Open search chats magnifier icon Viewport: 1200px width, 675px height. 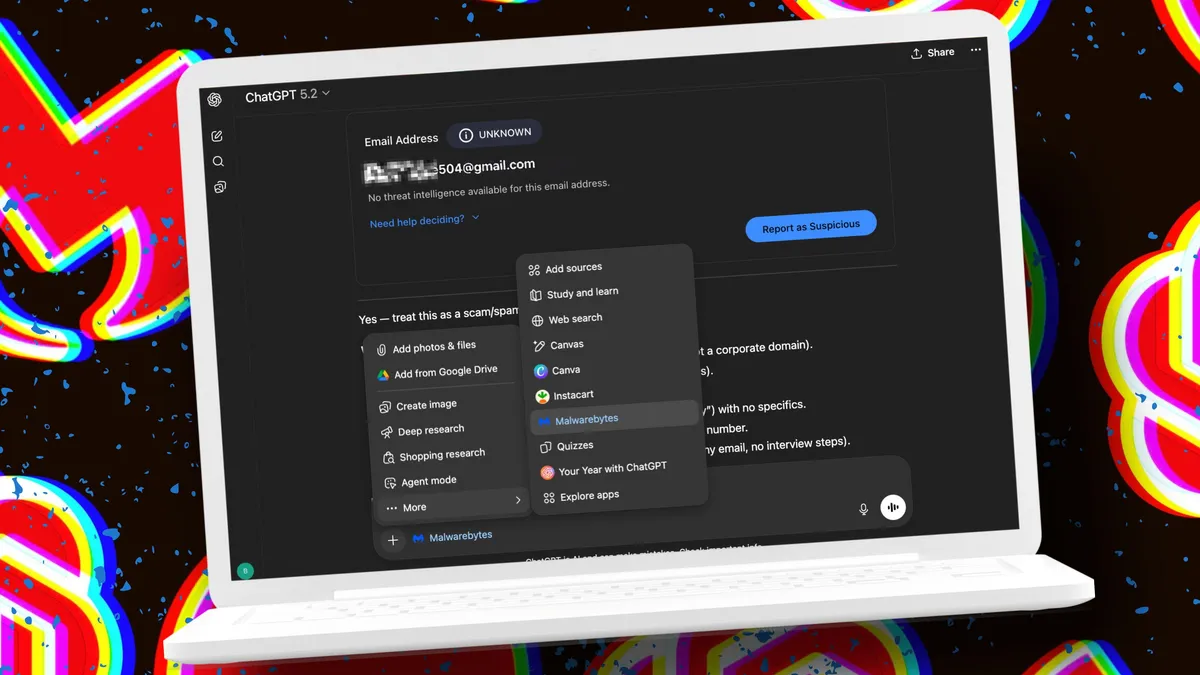point(218,161)
